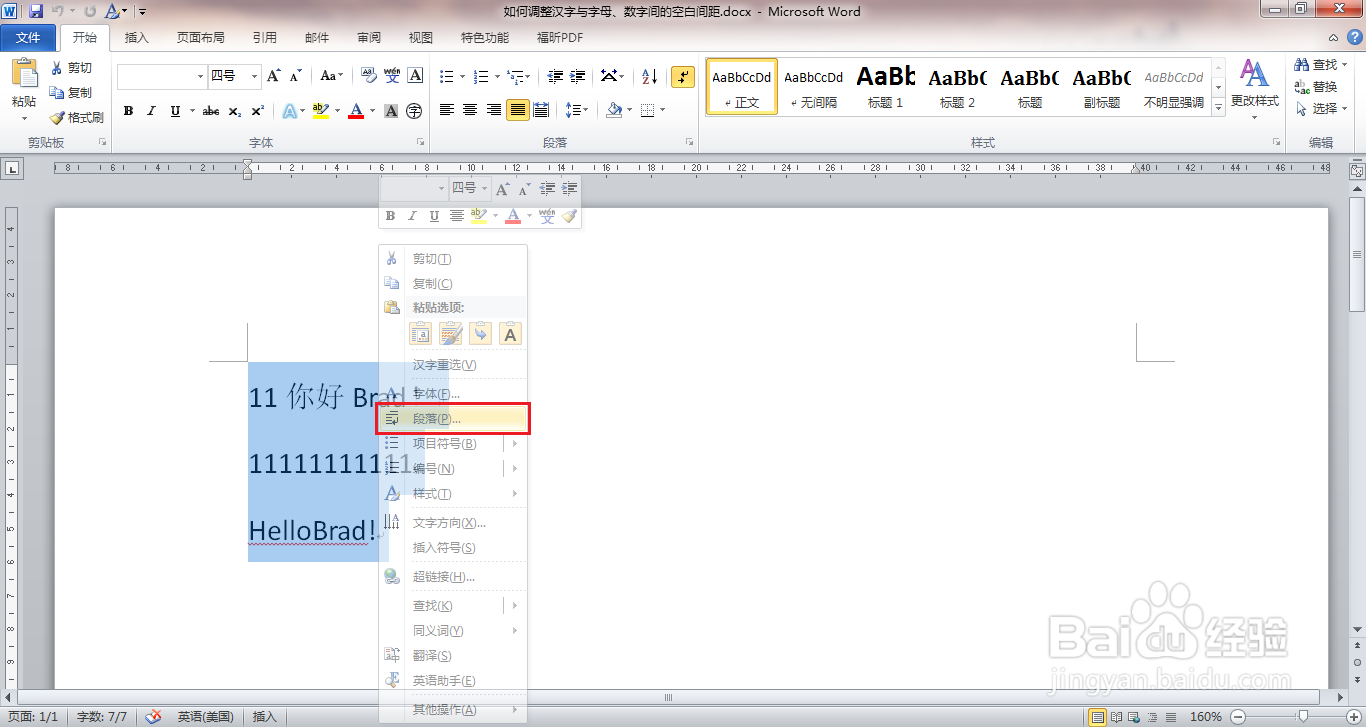Open the font size (四号) dropdown in ribbon
Viewport: 1366px width, 727px height.
(255, 76)
